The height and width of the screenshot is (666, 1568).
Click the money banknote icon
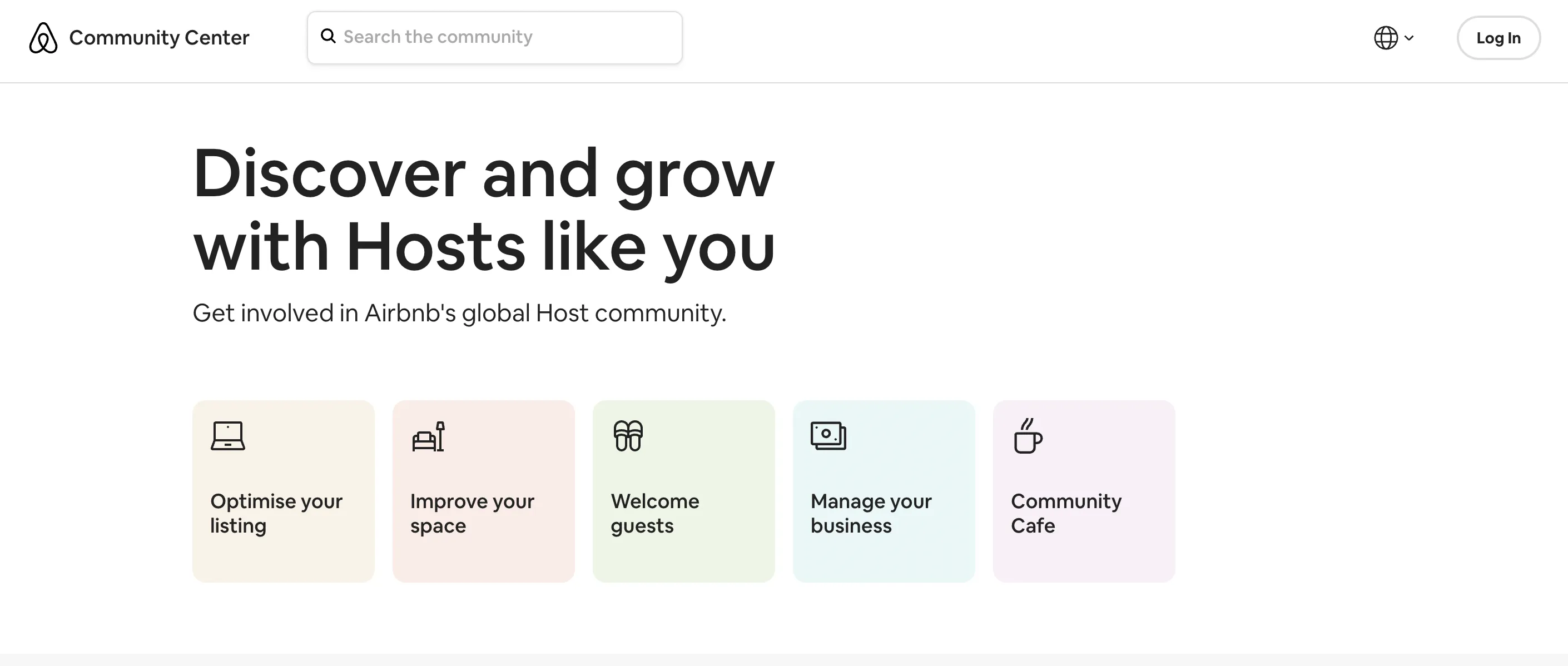coord(828,436)
